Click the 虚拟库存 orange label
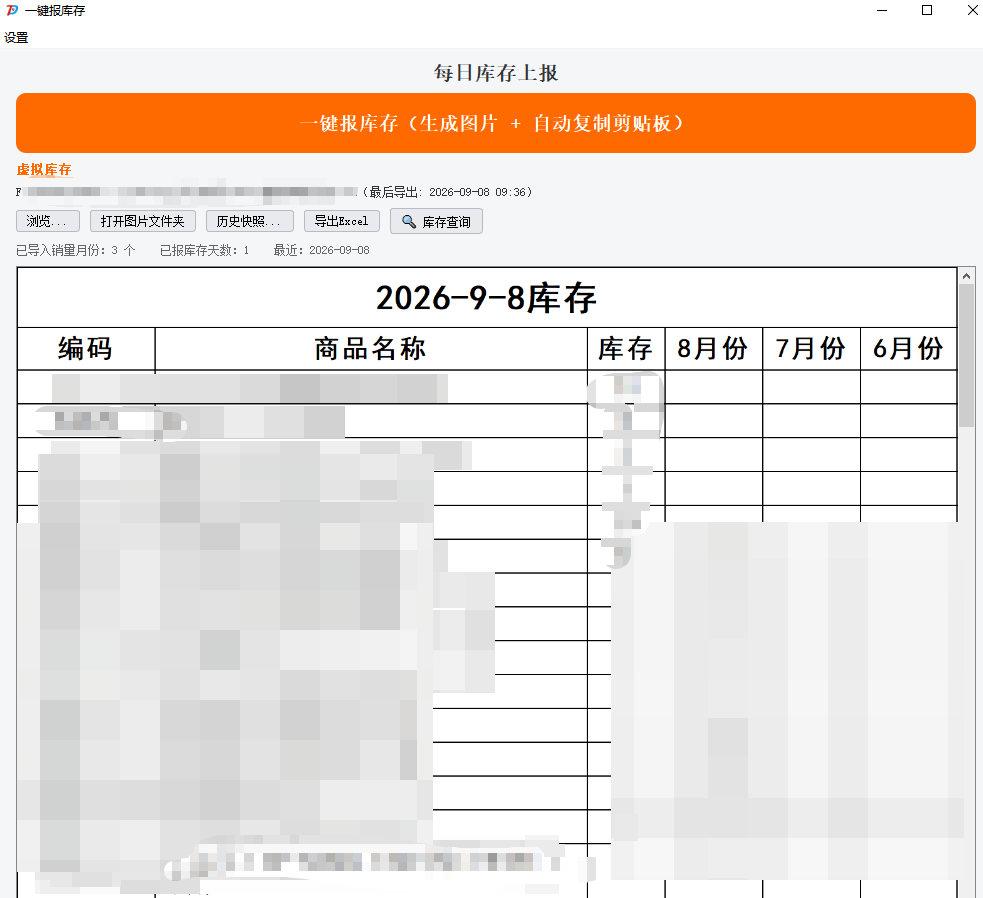This screenshot has width=983, height=898. [x=44, y=169]
